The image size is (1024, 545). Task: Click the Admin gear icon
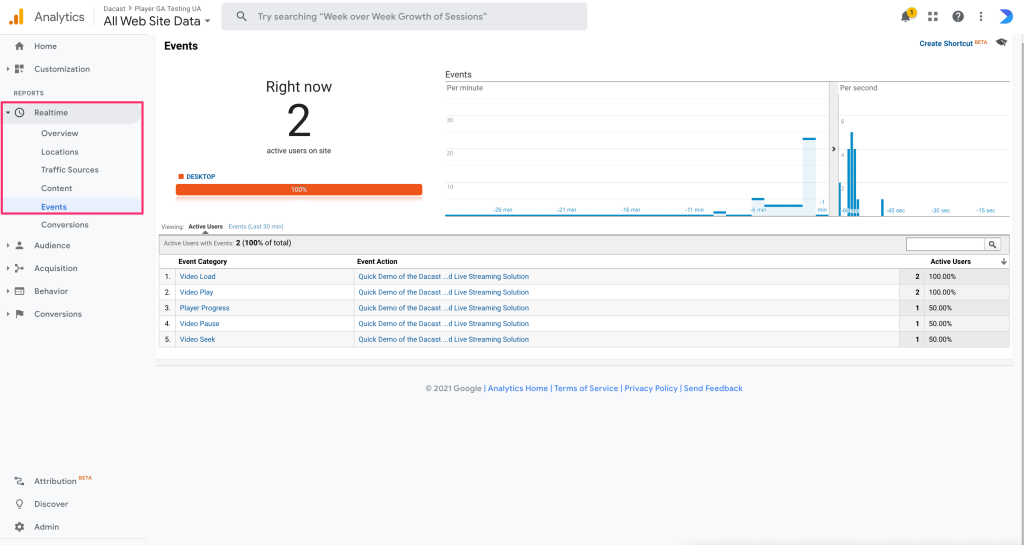pyautogui.click(x=20, y=527)
